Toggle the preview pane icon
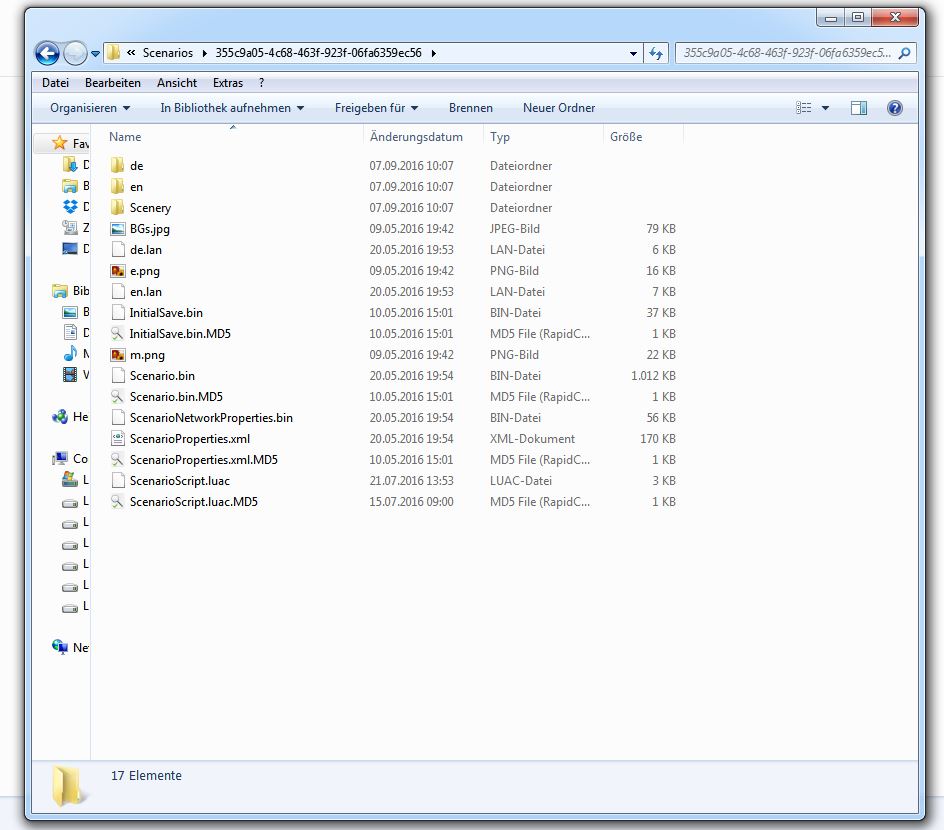Image resolution: width=944 pixels, height=830 pixels. [859, 108]
